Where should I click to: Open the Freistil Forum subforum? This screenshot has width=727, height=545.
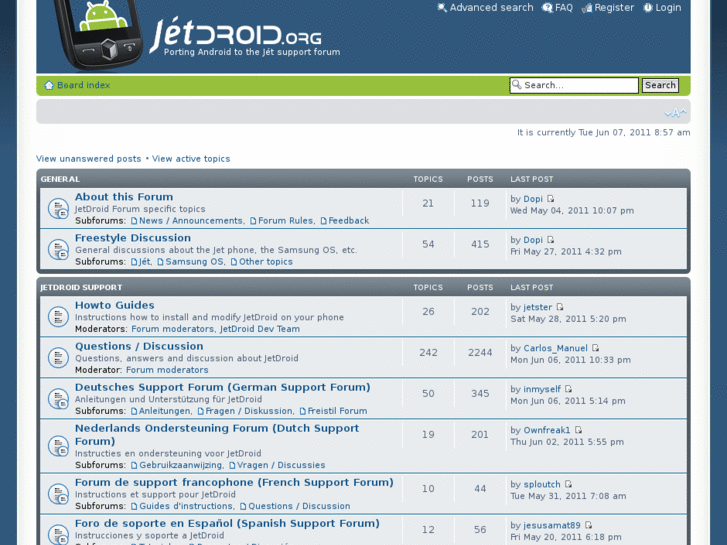[337, 411]
